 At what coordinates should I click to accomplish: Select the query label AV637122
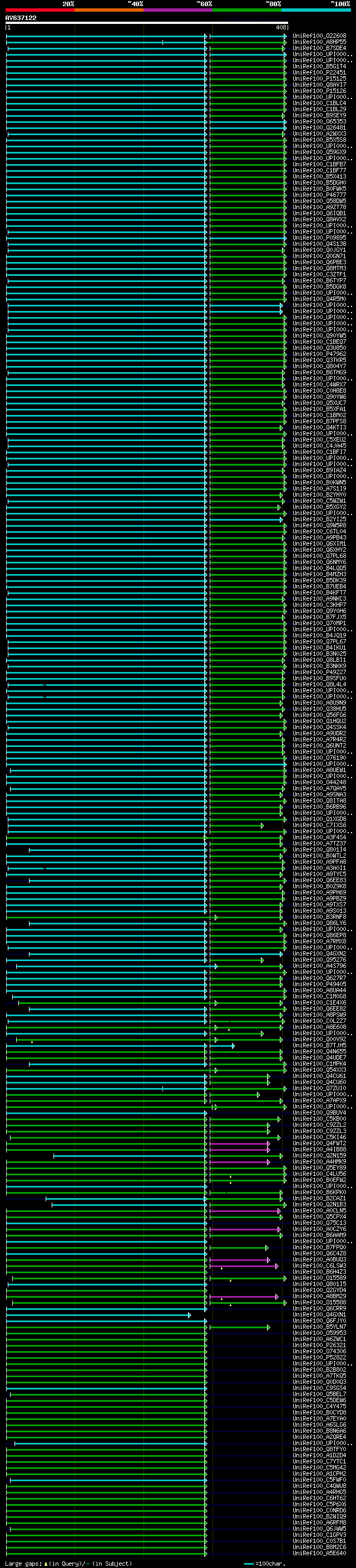[x=21, y=18]
